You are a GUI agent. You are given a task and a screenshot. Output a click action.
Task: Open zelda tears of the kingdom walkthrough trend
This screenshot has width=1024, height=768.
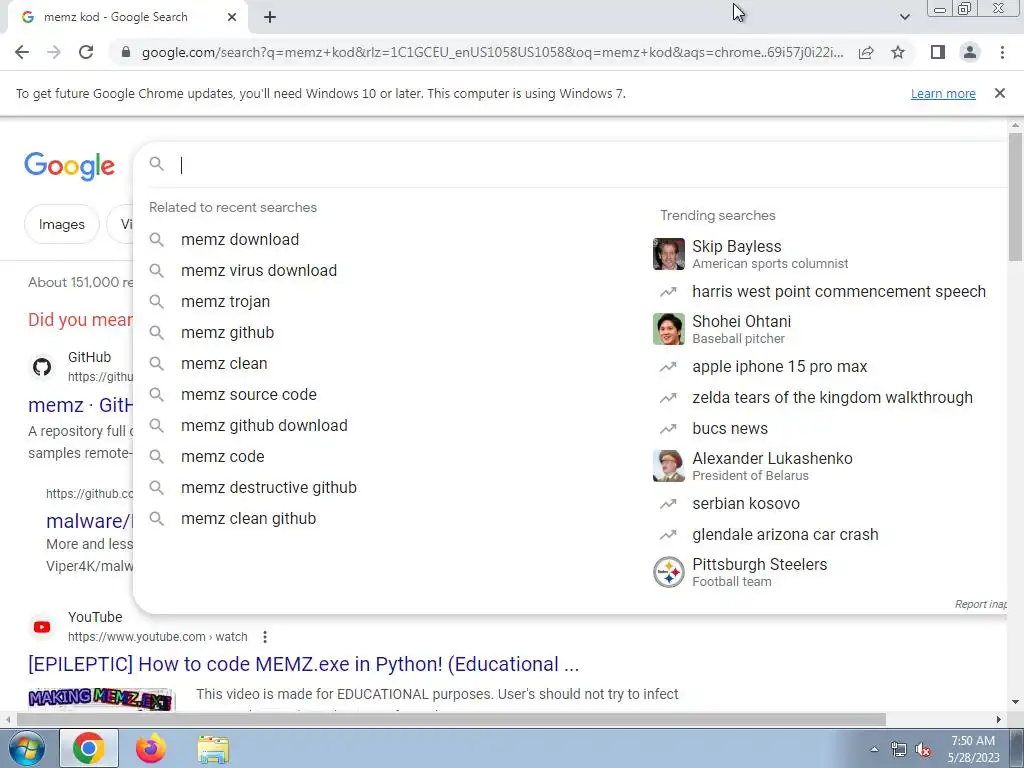(832, 398)
